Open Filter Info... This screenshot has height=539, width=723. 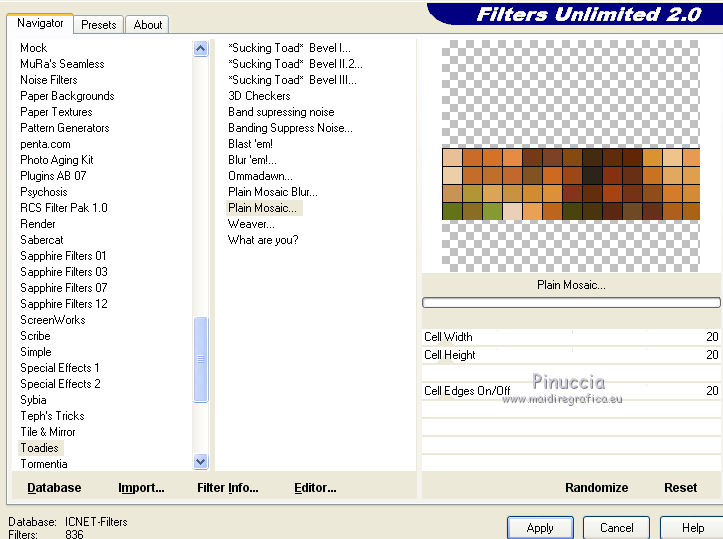coord(228,488)
